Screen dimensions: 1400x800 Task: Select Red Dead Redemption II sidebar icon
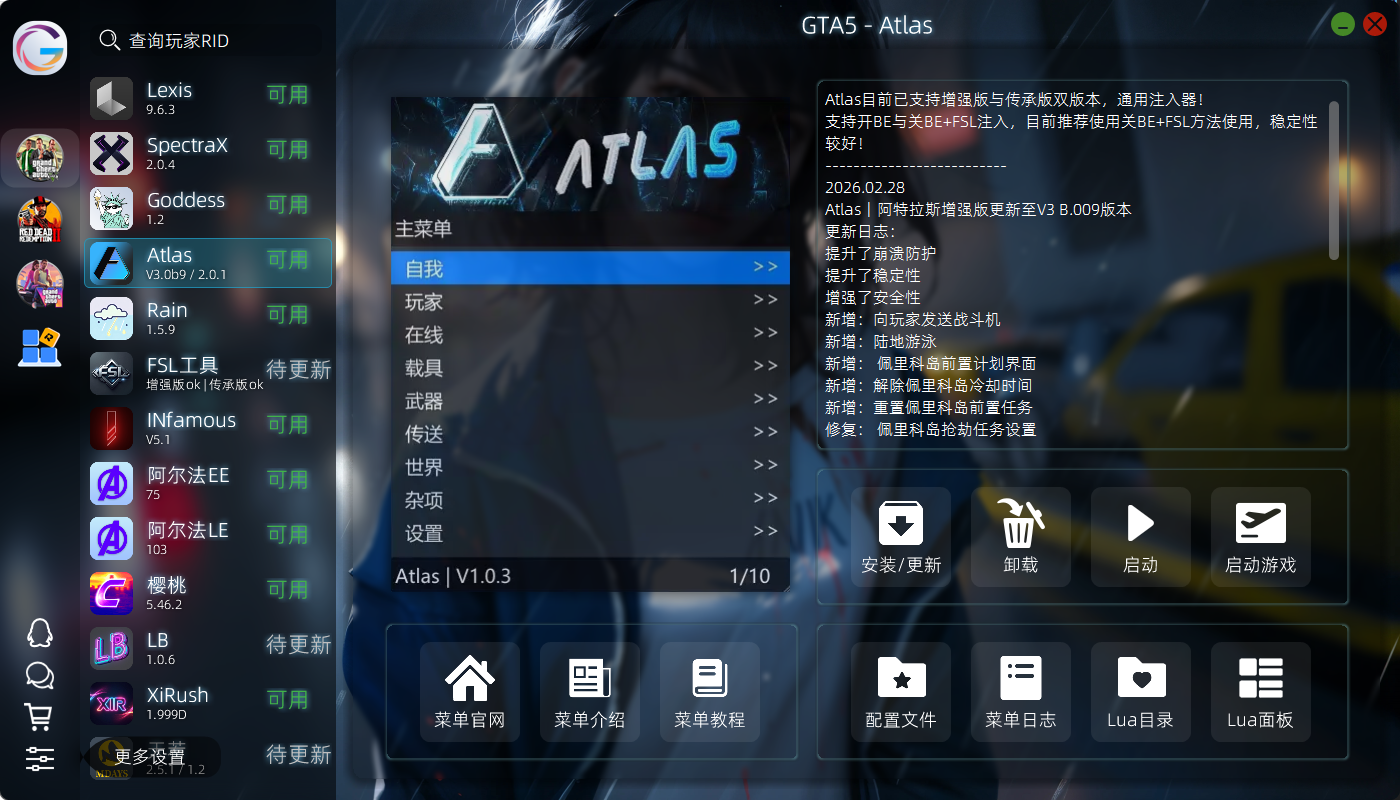coord(40,221)
